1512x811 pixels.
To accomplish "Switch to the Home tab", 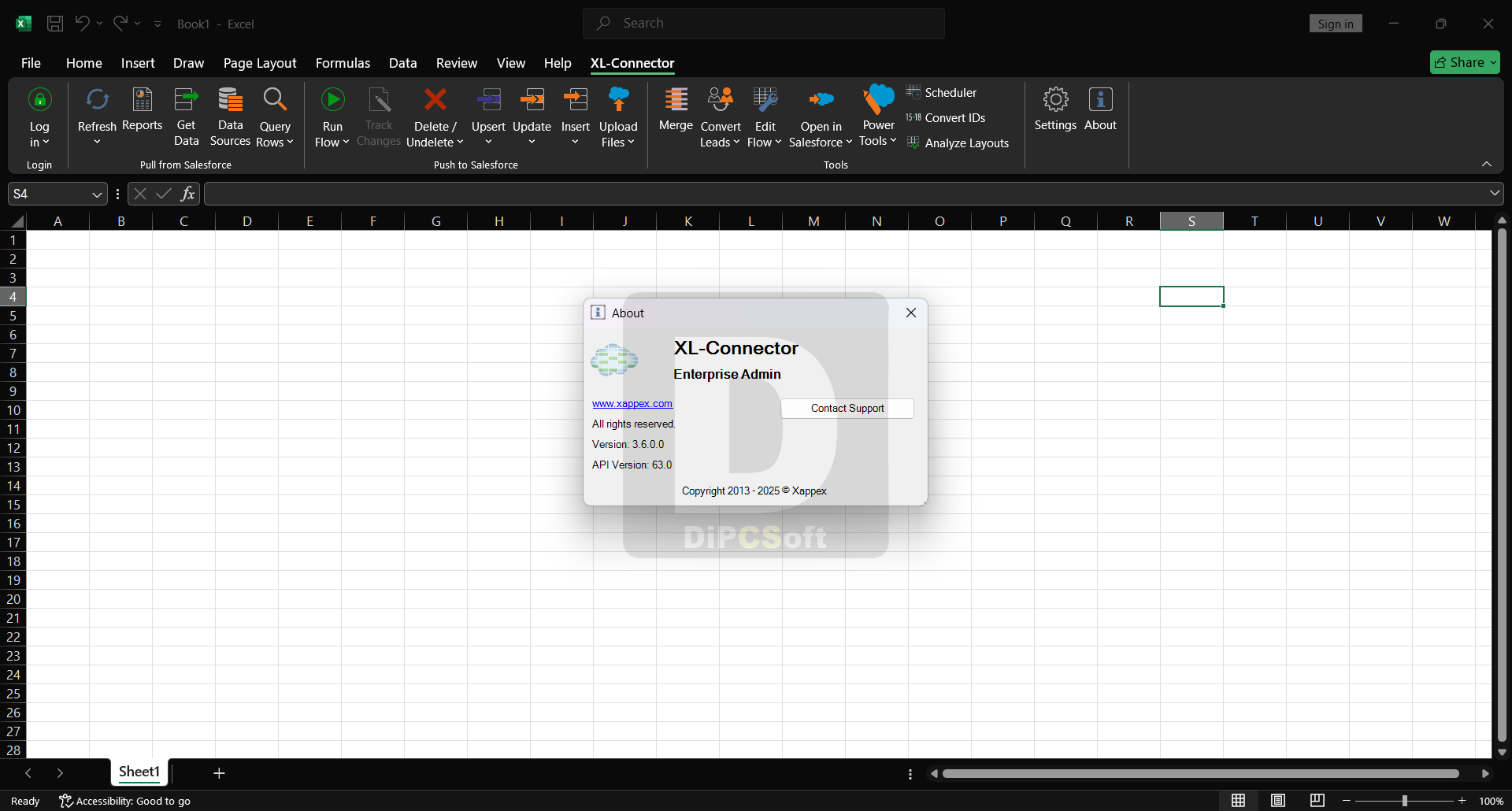I will (84, 63).
